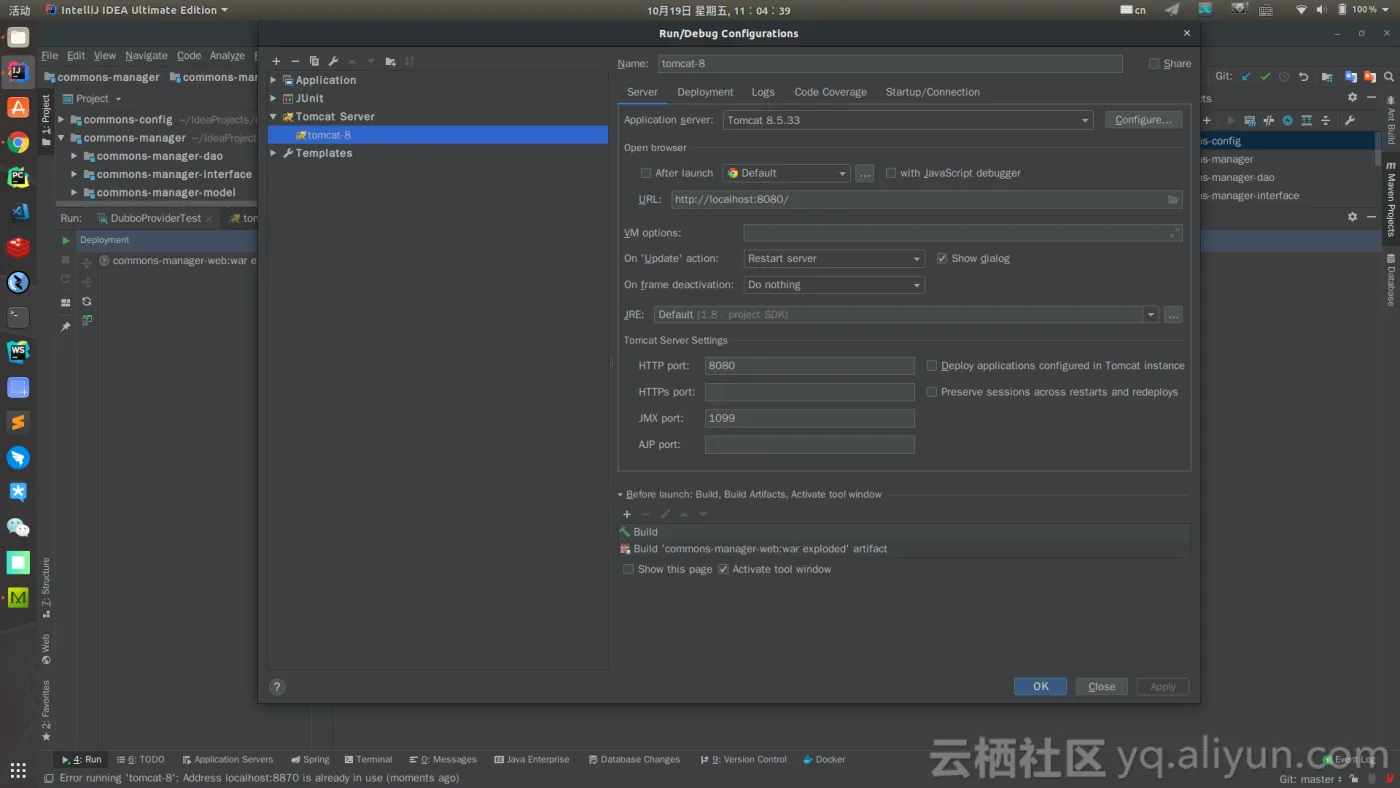The height and width of the screenshot is (788, 1400).
Task: Uncheck the Show dialog checkbox
Action: coord(942,259)
